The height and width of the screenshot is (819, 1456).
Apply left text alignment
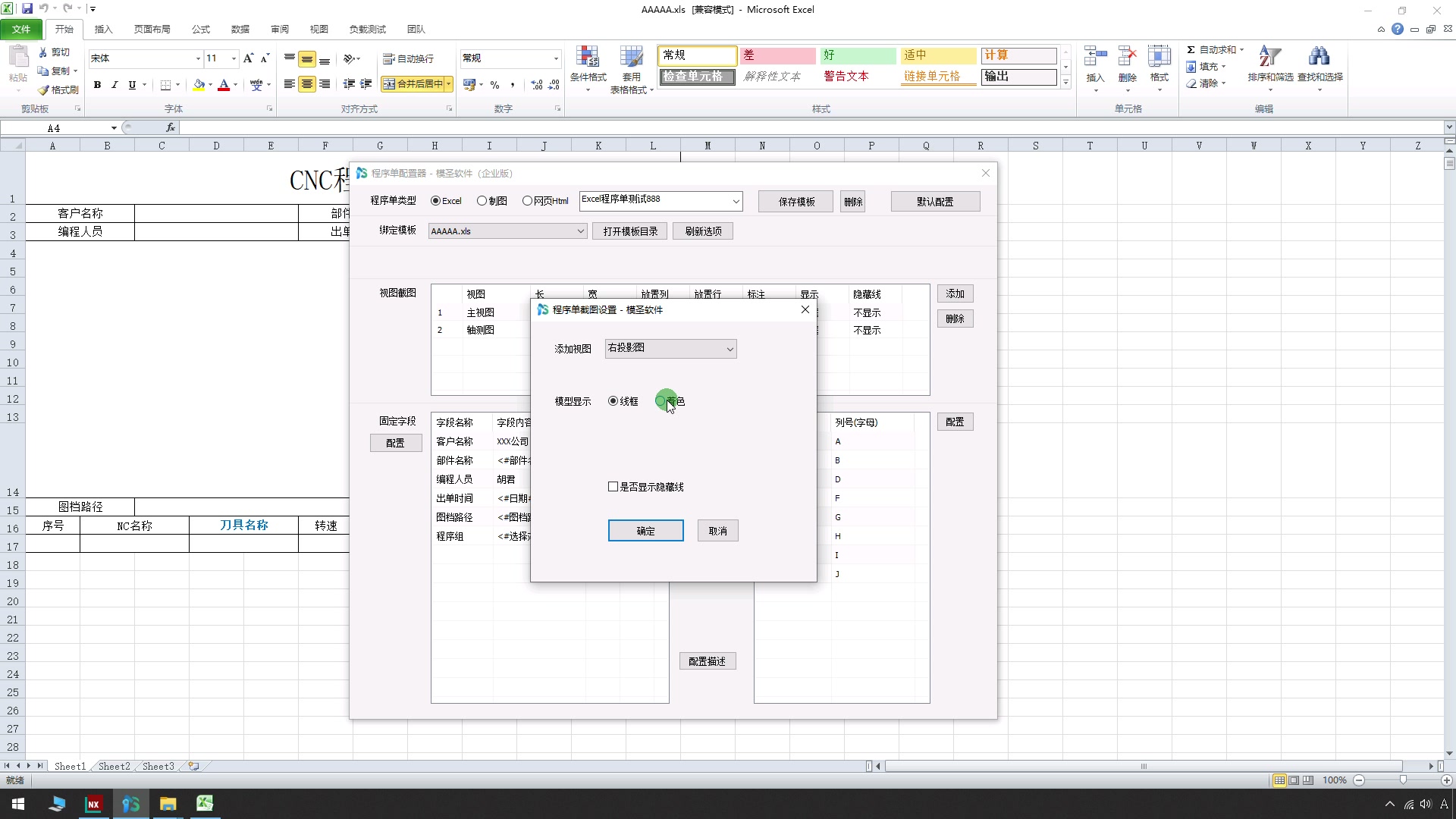coord(290,84)
